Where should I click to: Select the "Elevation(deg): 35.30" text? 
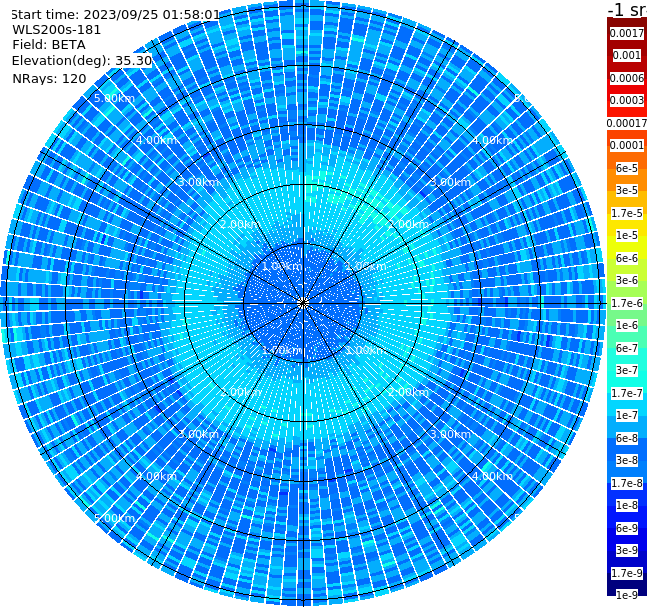pyautogui.click(x=82, y=61)
